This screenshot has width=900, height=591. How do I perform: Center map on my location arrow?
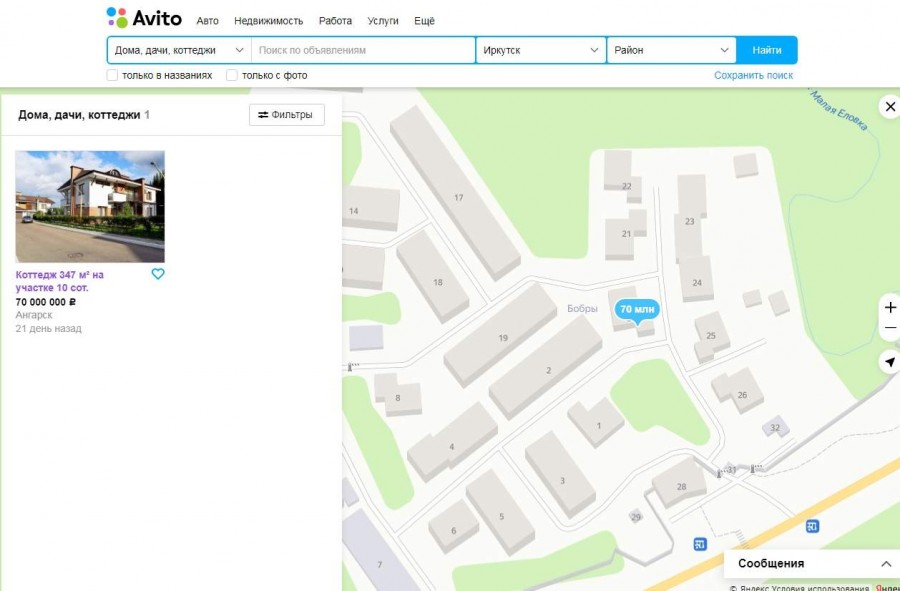[x=890, y=362]
